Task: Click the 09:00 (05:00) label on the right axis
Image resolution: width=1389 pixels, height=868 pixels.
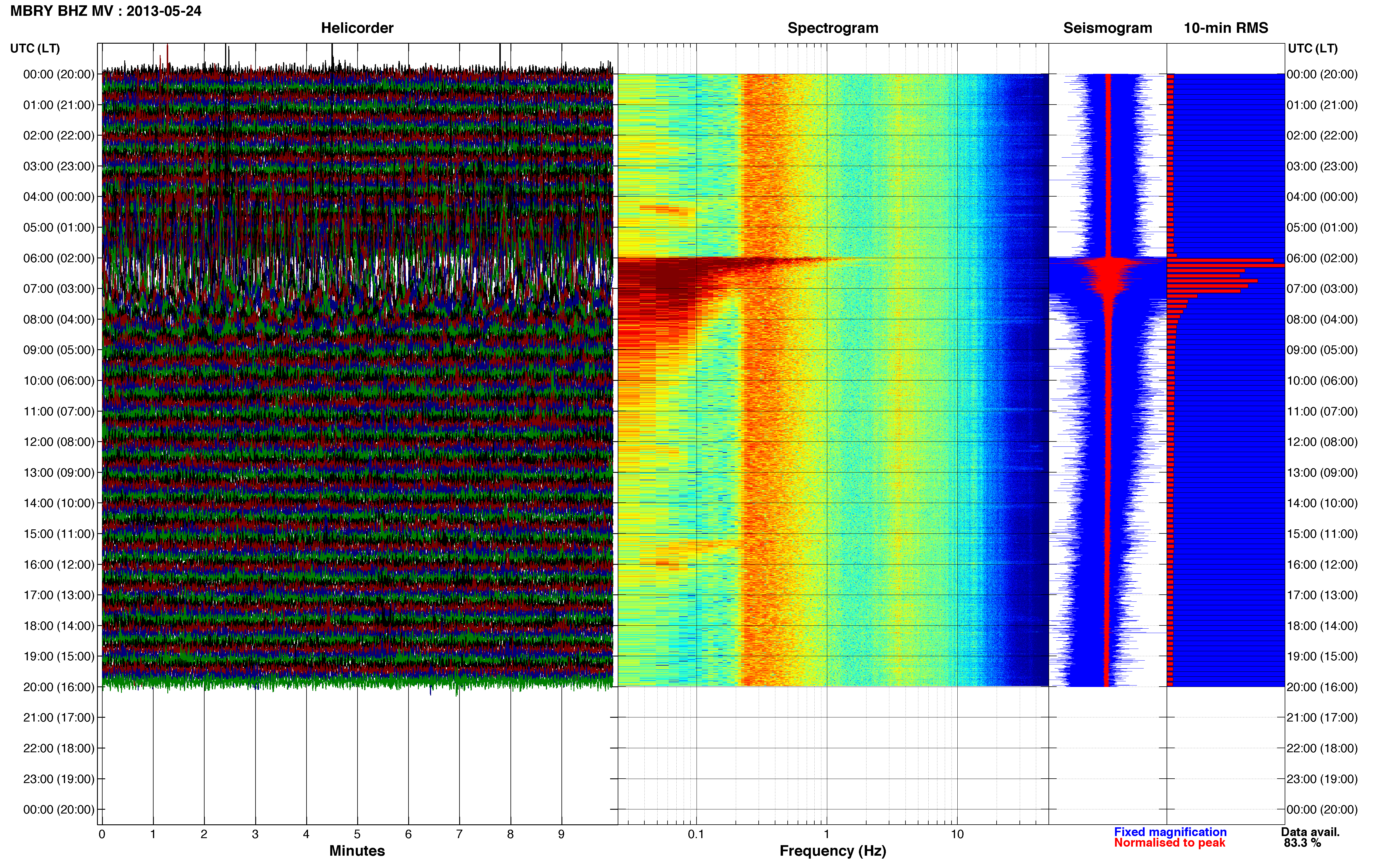Action: (x=1322, y=349)
